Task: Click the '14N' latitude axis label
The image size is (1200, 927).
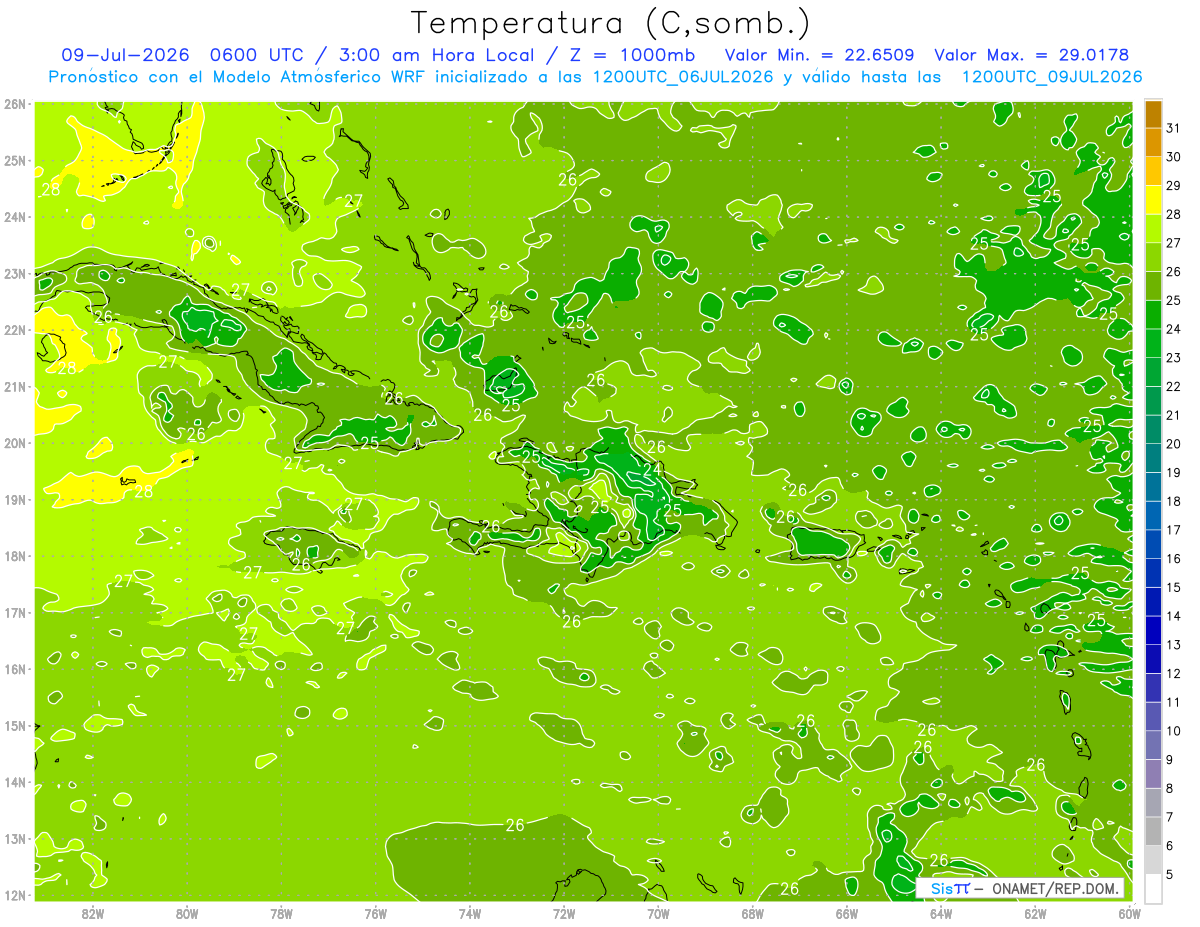Action: (15, 782)
